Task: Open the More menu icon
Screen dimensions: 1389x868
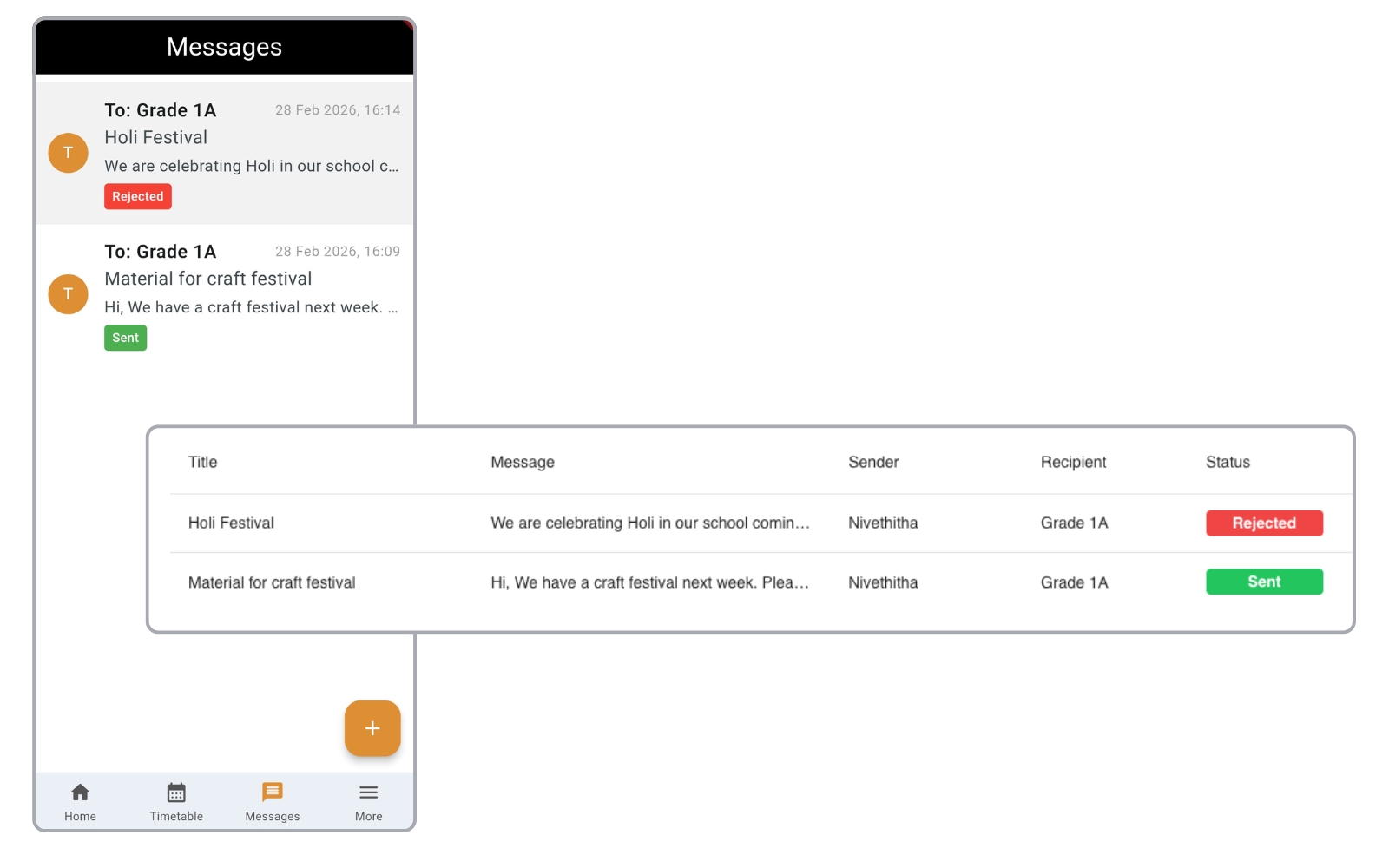Action: point(368,792)
